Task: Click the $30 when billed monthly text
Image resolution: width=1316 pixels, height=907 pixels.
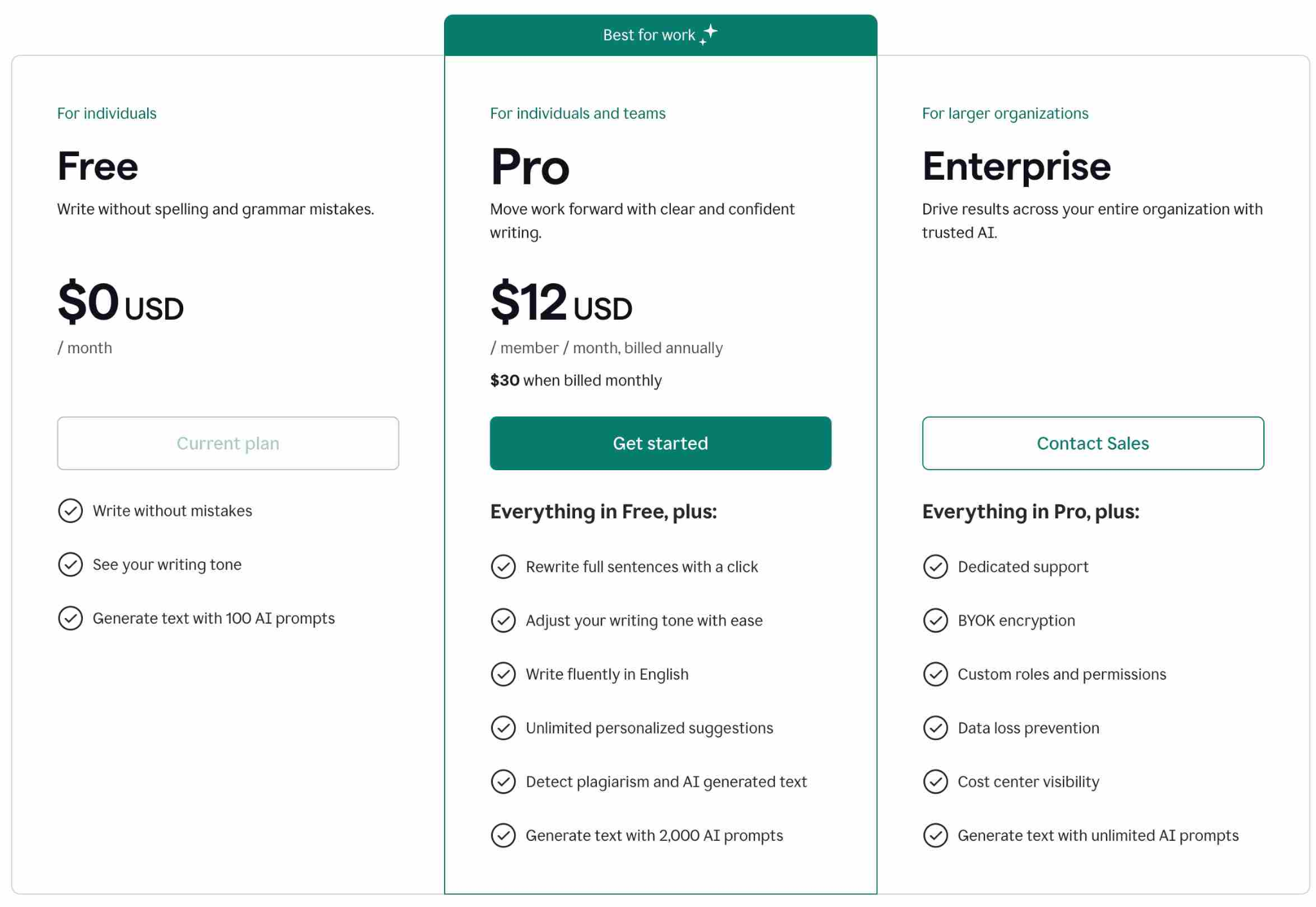Action: click(x=576, y=381)
